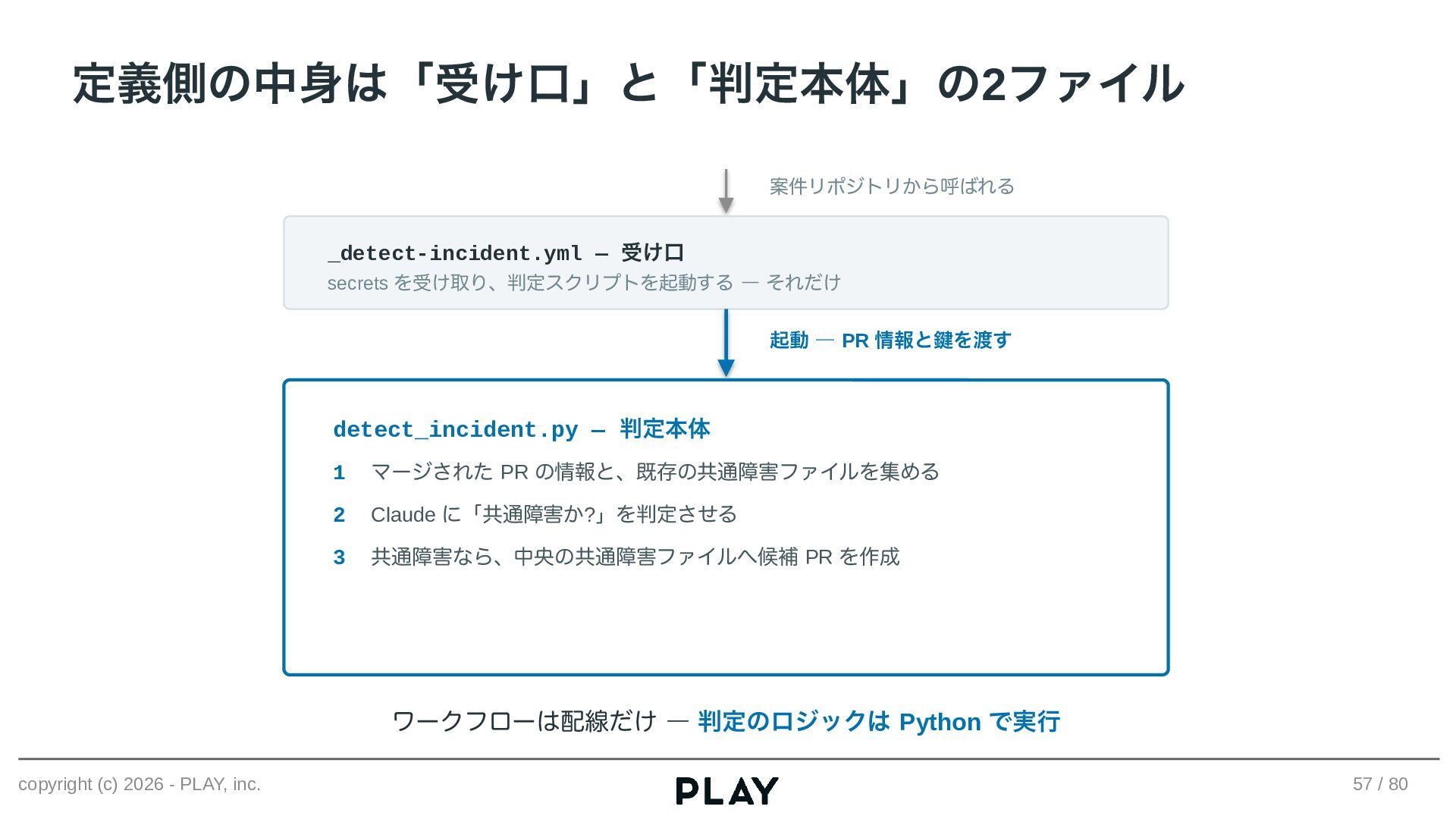Click the page number 57 / 80

1380,784
